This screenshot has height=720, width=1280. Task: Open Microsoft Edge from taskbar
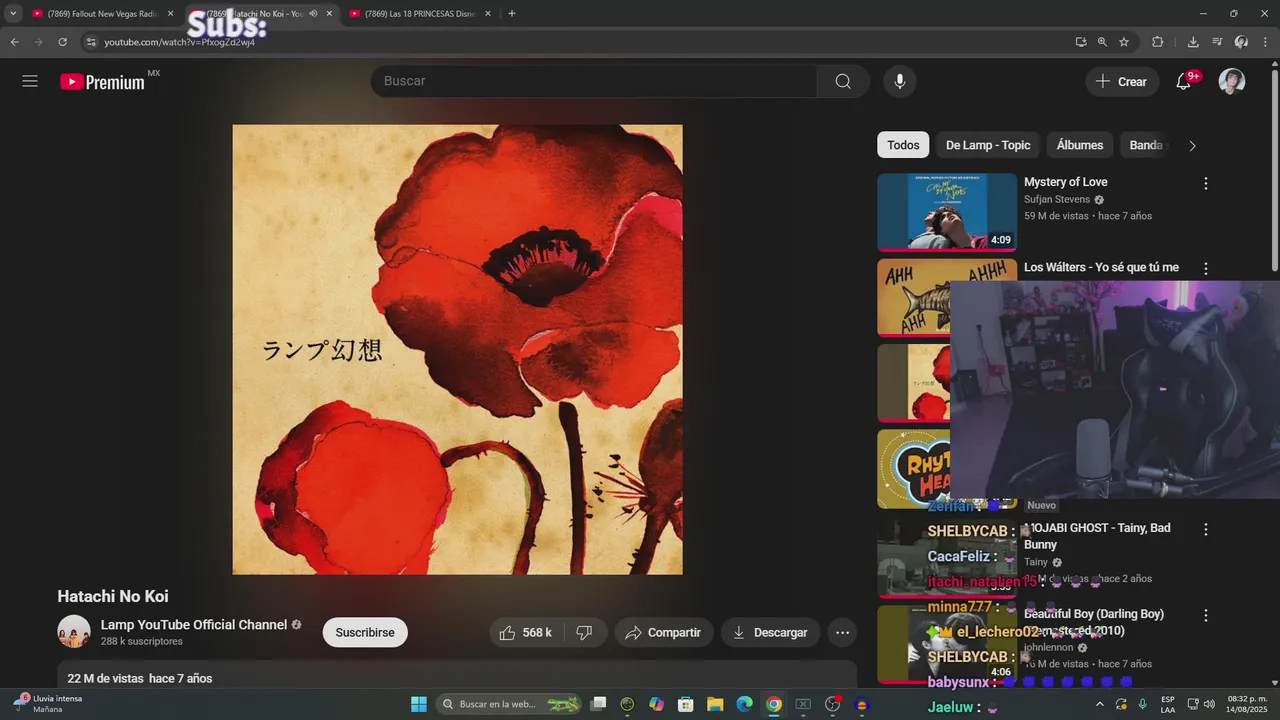(x=744, y=704)
